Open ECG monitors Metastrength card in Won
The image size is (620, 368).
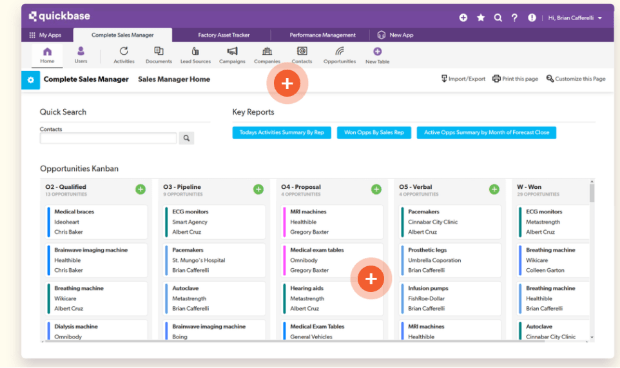pyautogui.click(x=553, y=222)
